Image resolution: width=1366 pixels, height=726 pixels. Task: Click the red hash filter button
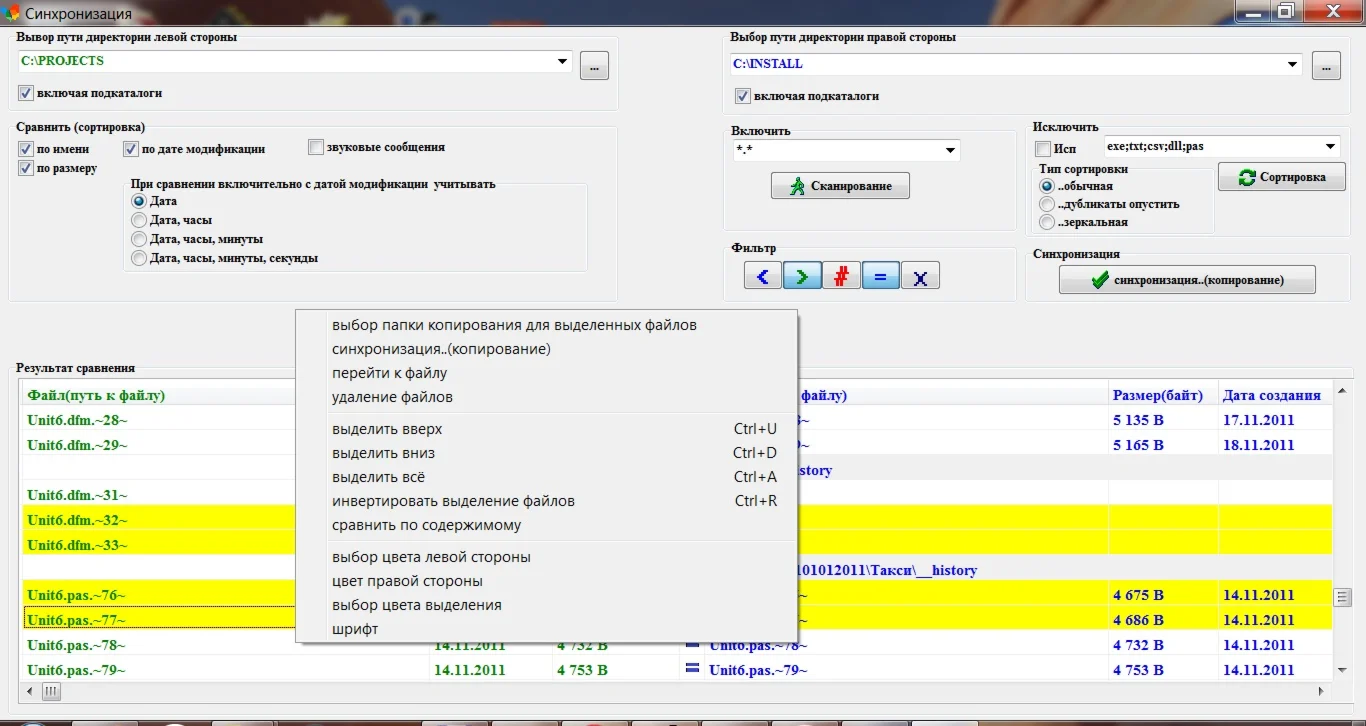[x=841, y=277]
